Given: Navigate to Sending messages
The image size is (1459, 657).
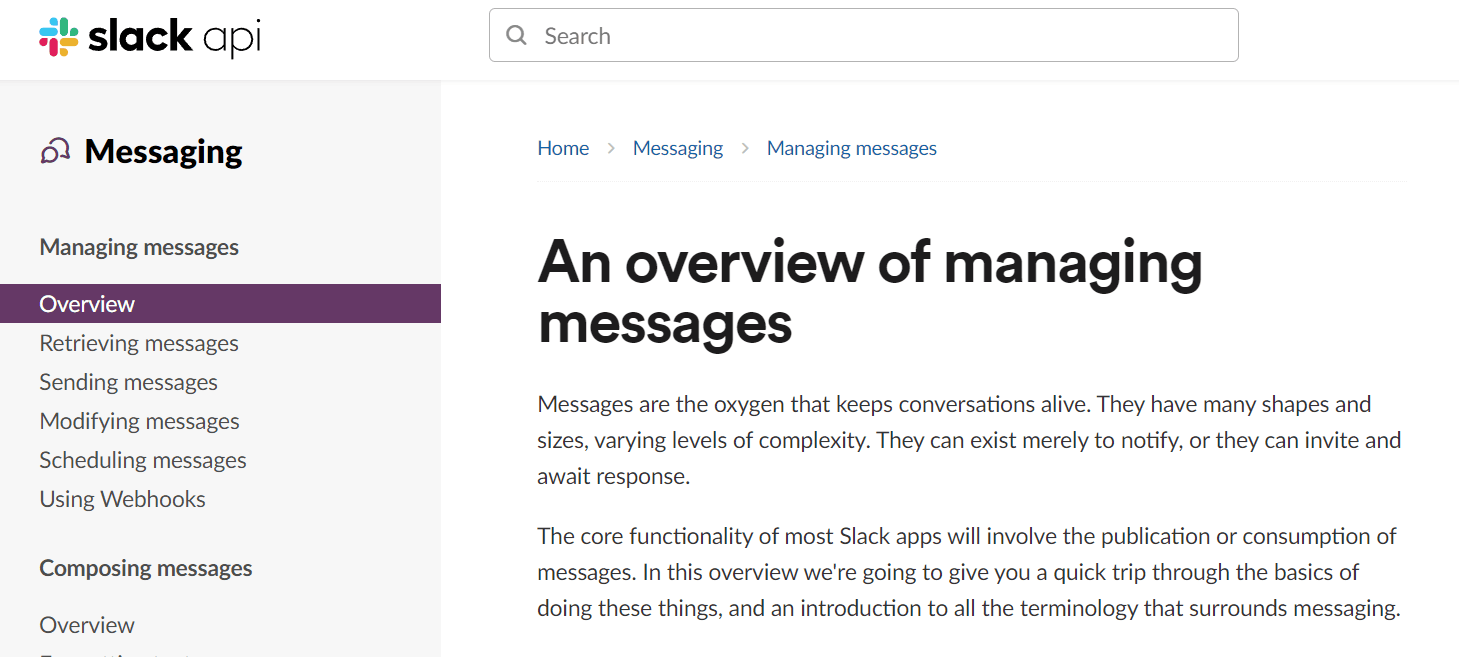Looking at the screenshot, I should [x=128, y=382].
